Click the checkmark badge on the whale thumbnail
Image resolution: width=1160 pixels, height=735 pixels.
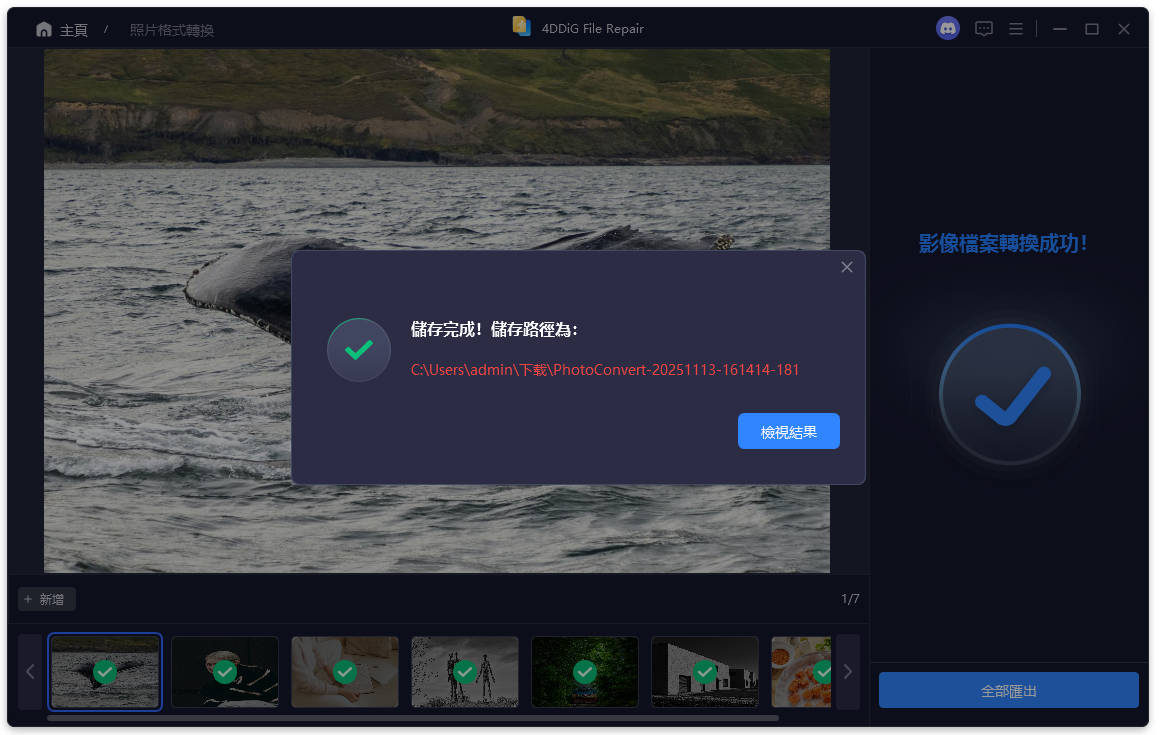(105, 672)
